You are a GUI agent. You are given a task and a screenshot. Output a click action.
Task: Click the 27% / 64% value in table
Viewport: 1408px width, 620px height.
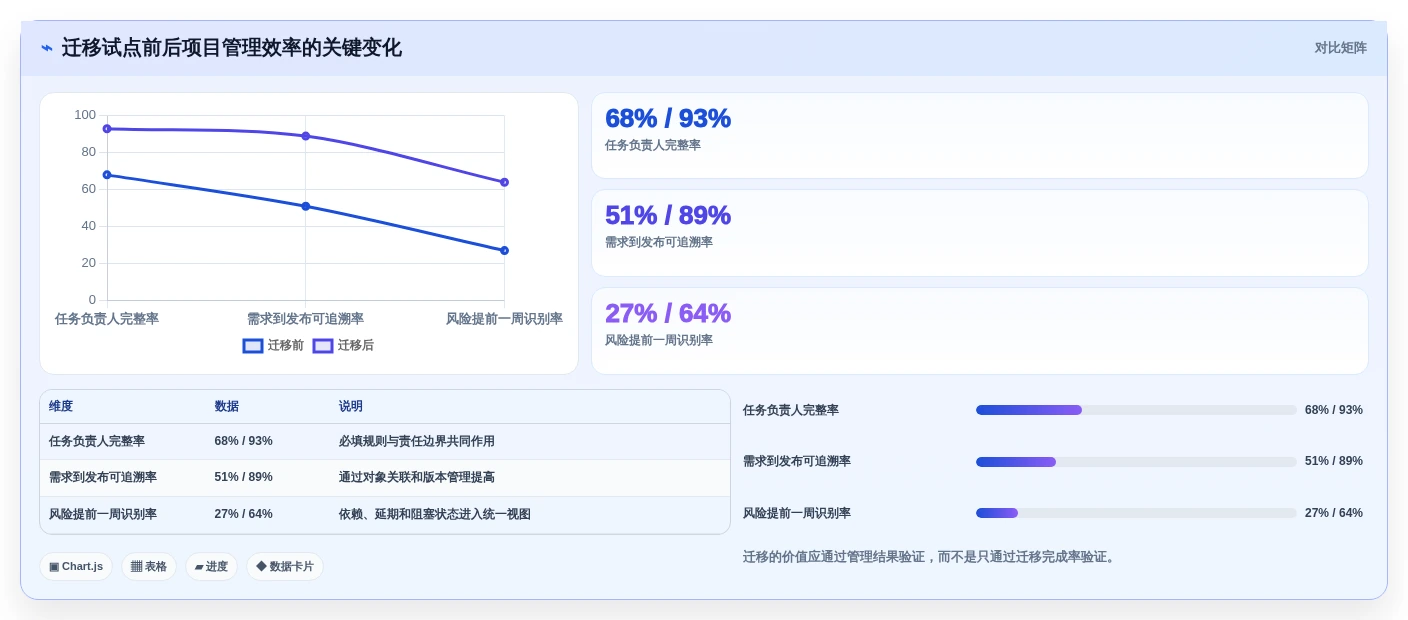coord(243,515)
